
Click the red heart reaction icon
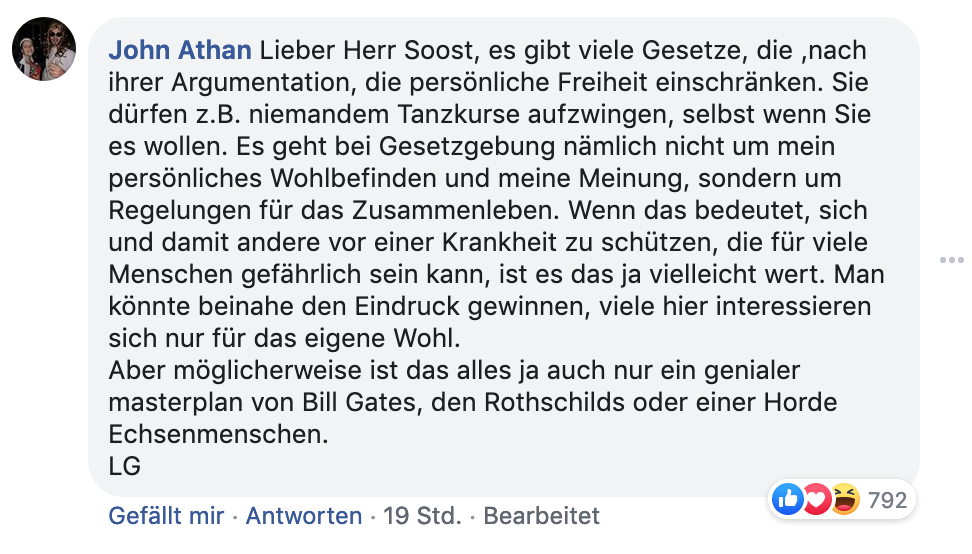click(x=816, y=498)
